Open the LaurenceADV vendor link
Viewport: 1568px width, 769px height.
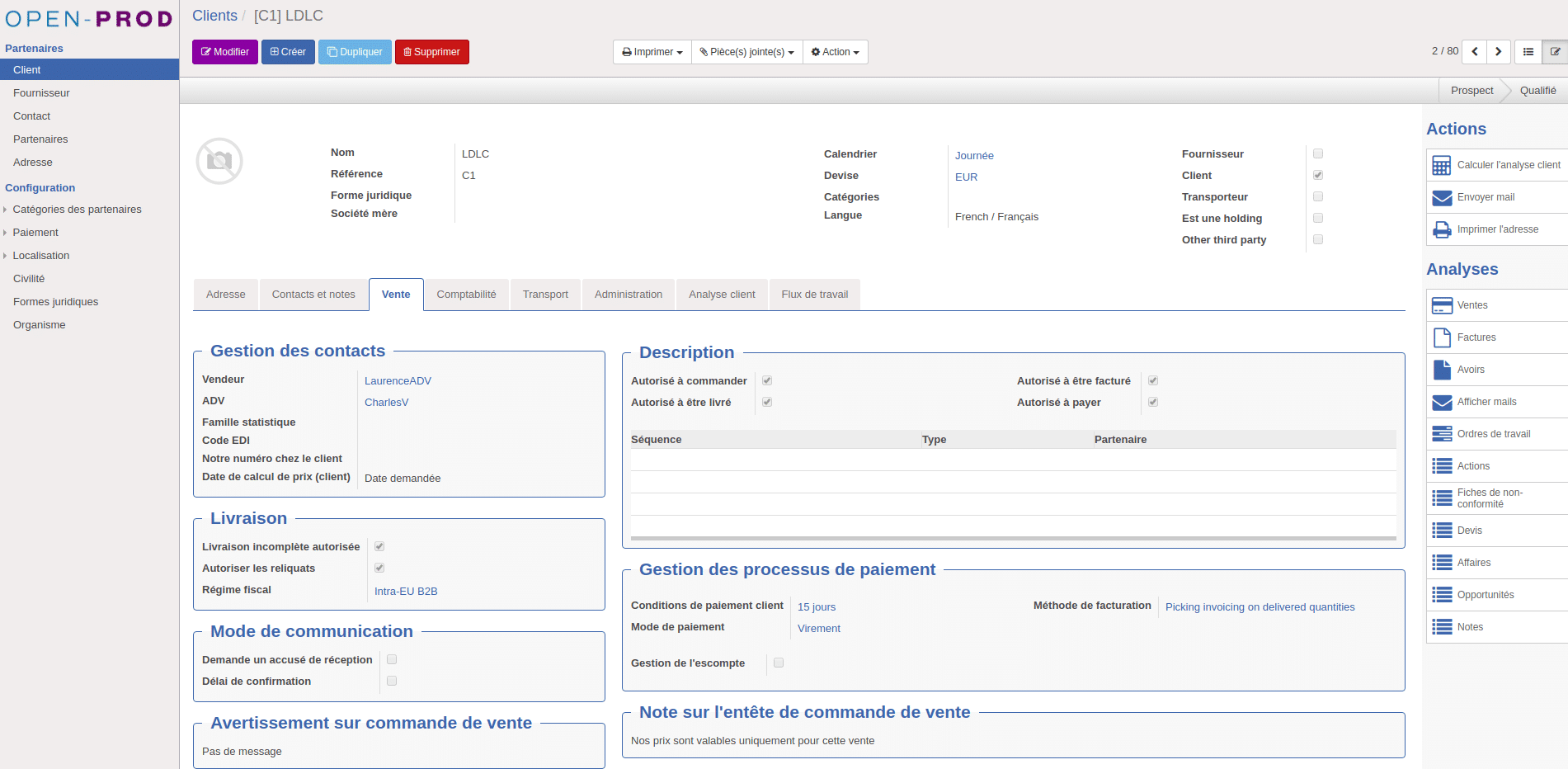398,381
